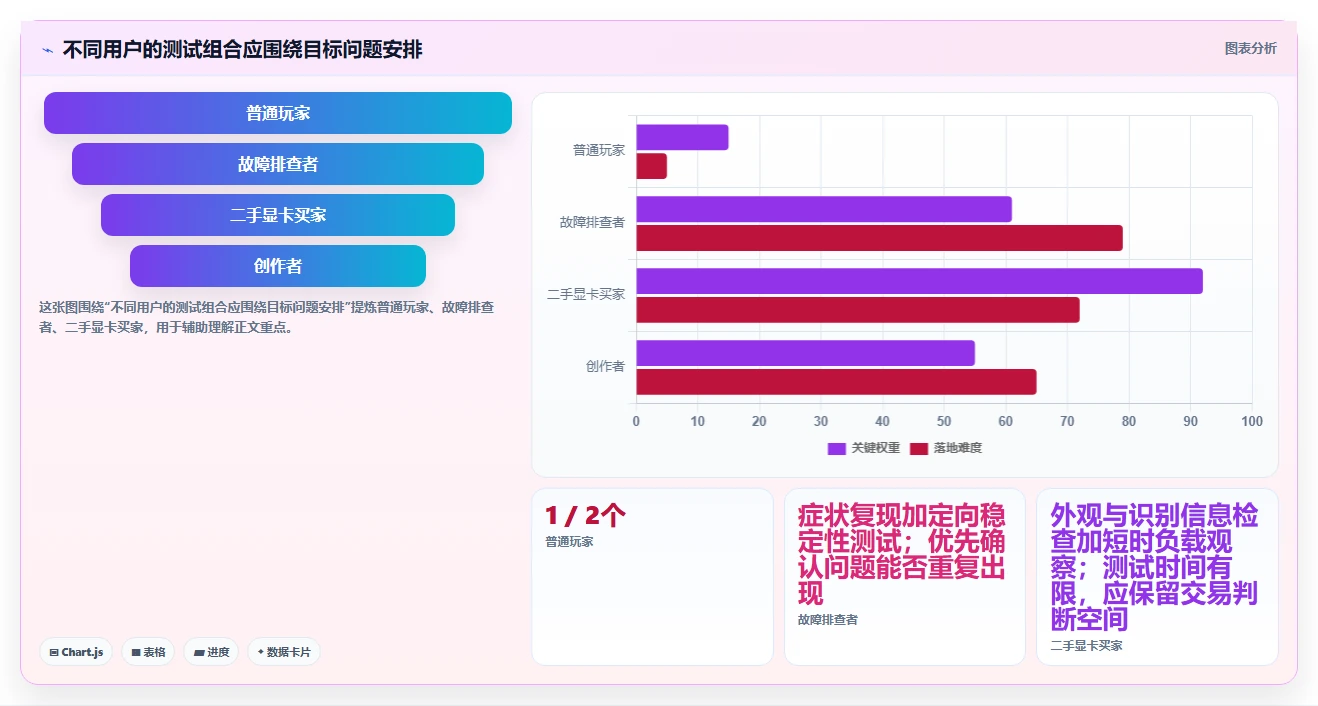1318x706 pixels.
Task: Click the 表格 tag chip
Action: pos(148,652)
